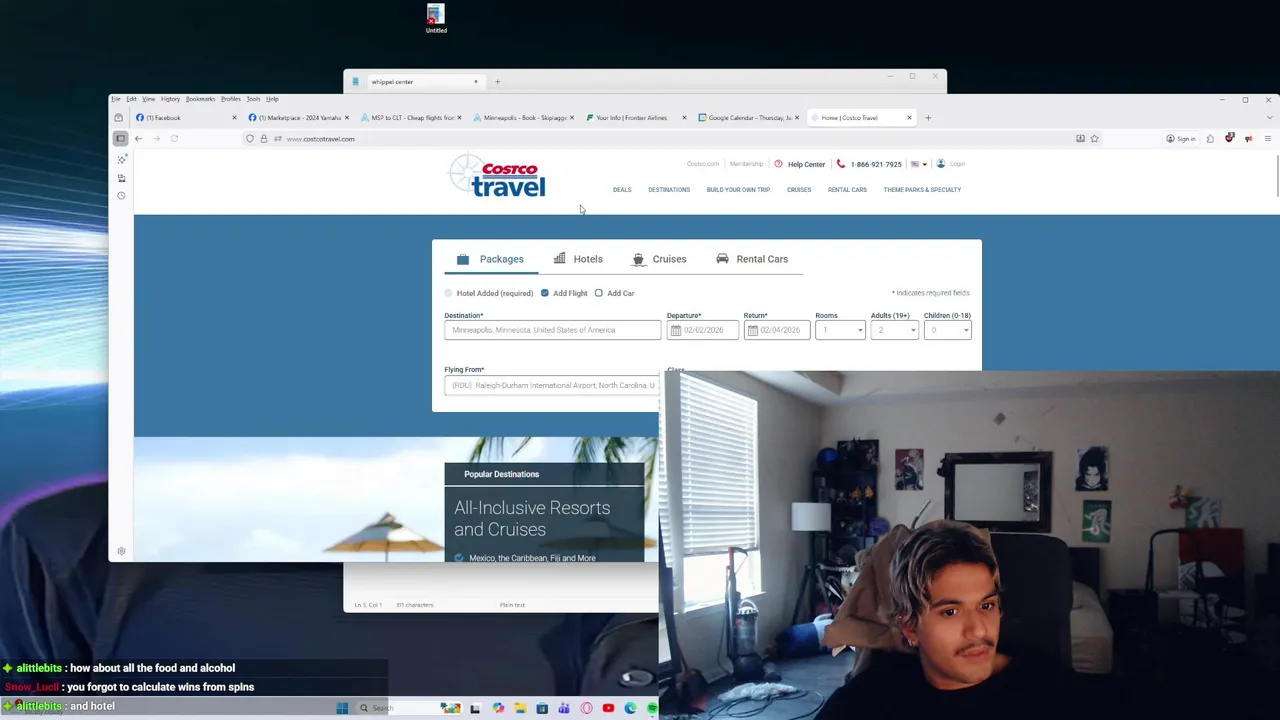Launch Opera from the taskbar
Screen dimensions: 1280x720
(586, 708)
